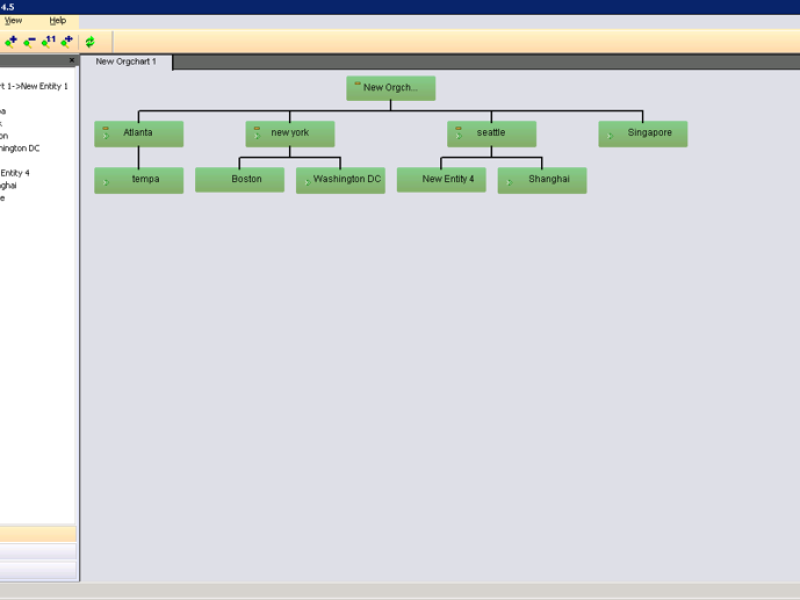This screenshot has width=800, height=600.
Task: Select the New Entity 4 box in chart
Action: coord(441,180)
